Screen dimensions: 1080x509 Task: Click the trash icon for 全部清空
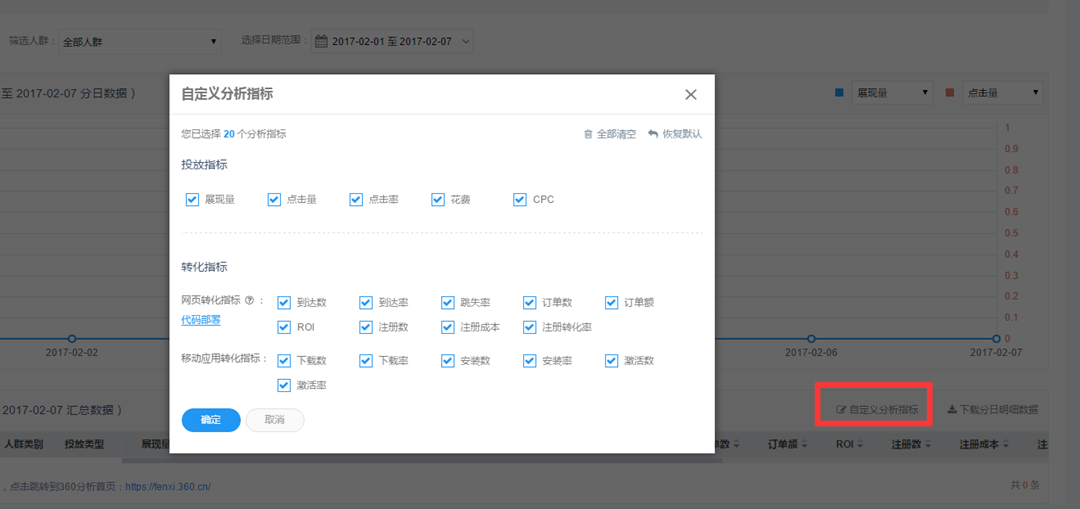[x=588, y=134]
